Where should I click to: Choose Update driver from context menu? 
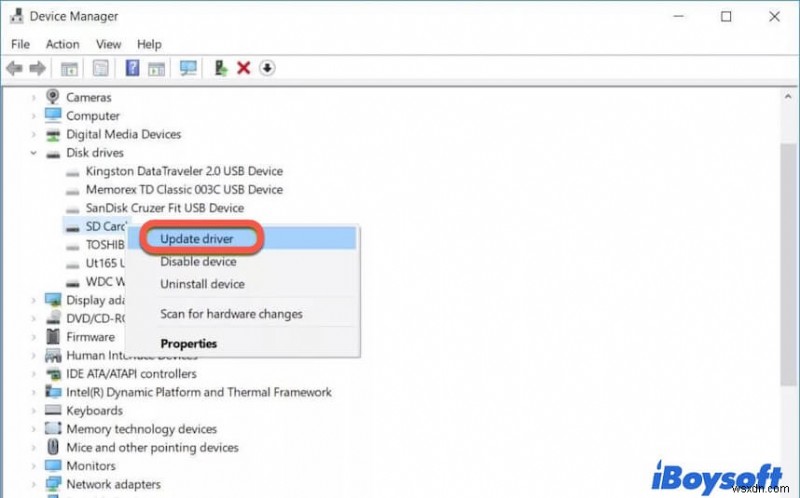242,238
